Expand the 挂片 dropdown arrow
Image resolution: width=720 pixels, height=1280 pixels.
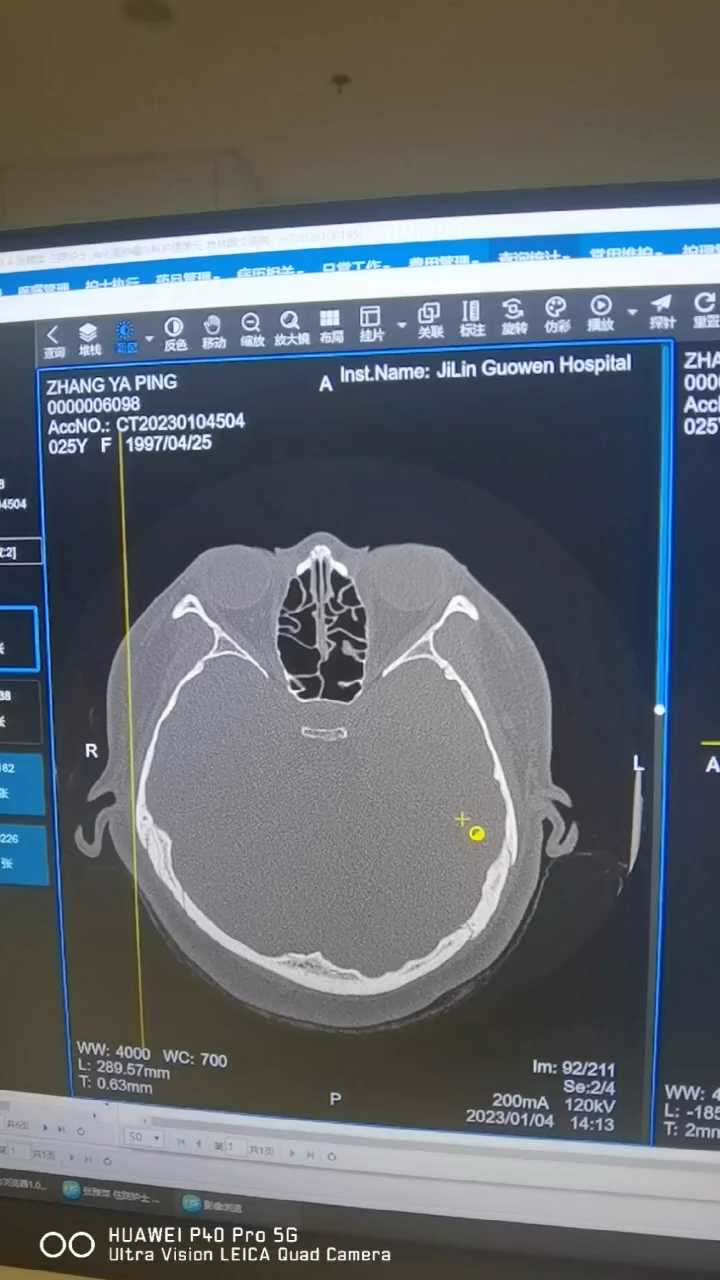402,325
